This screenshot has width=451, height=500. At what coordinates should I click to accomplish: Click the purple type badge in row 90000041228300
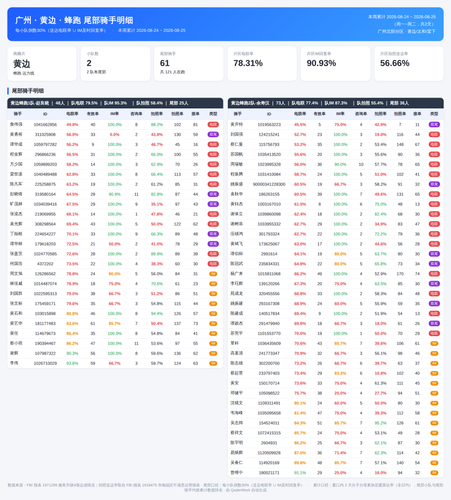click(434, 184)
